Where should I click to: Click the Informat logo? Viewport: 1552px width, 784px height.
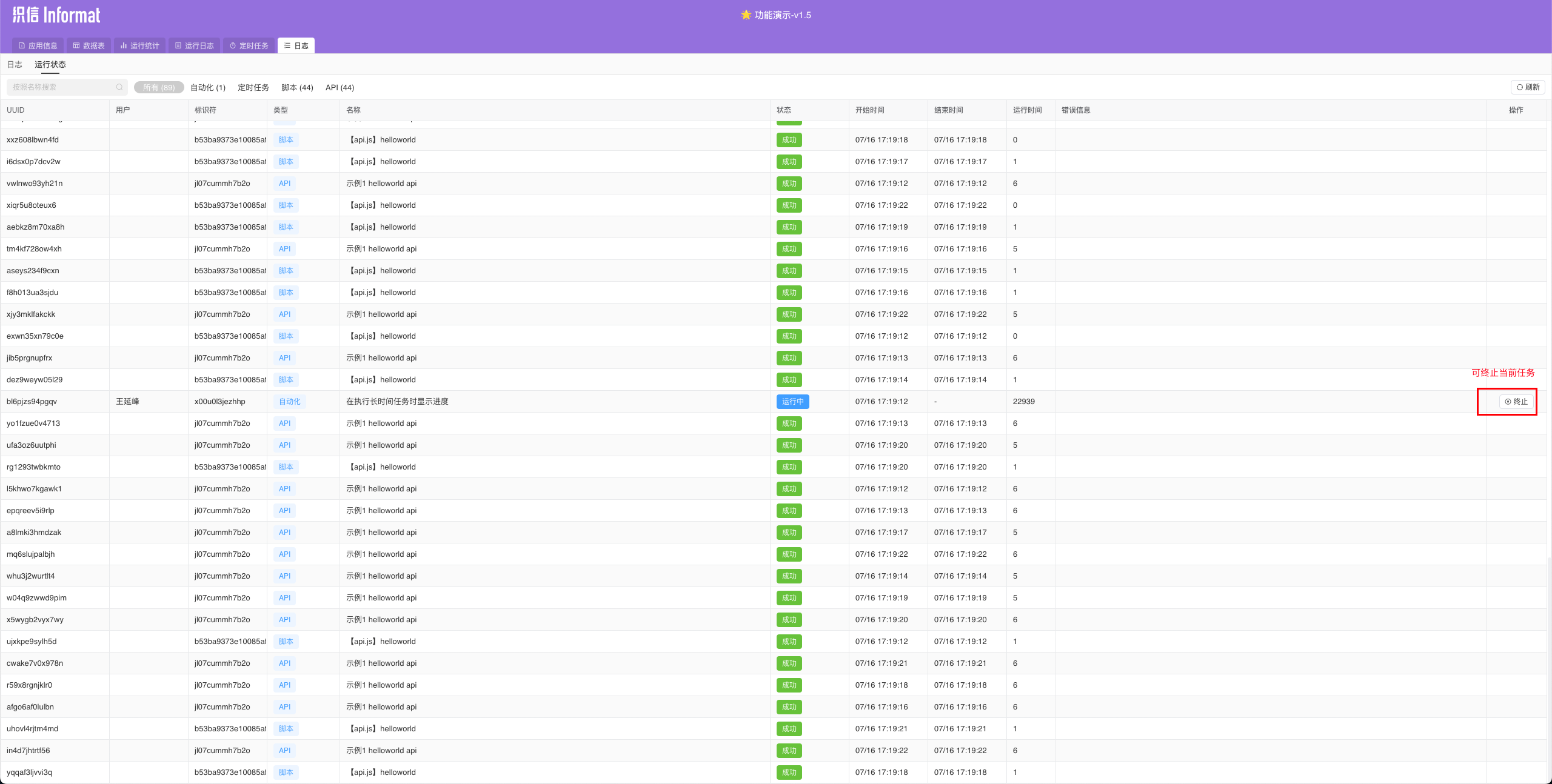pos(56,15)
